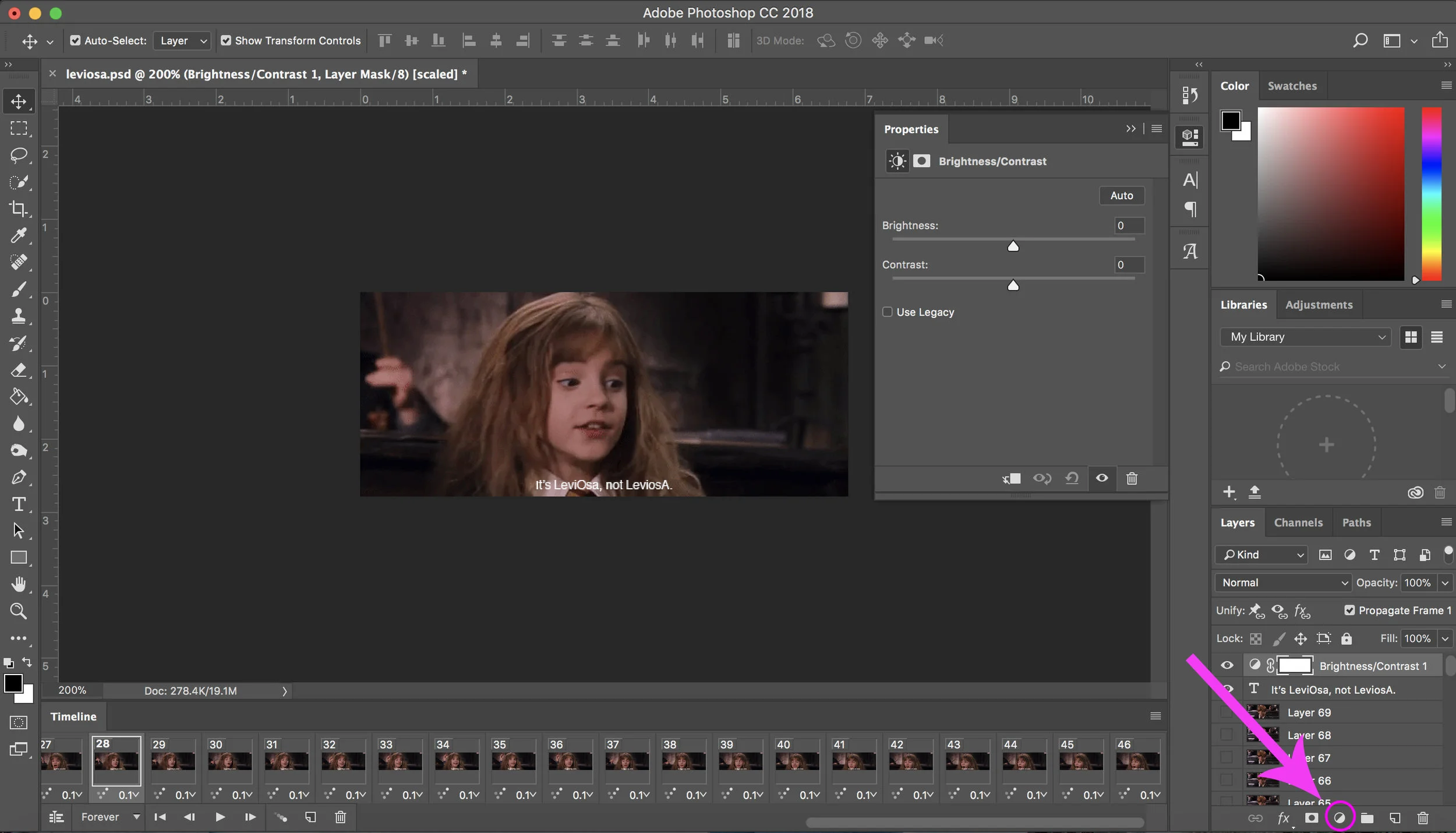The image size is (1456, 833).
Task: Open the My Library dropdown
Action: point(1305,337)
